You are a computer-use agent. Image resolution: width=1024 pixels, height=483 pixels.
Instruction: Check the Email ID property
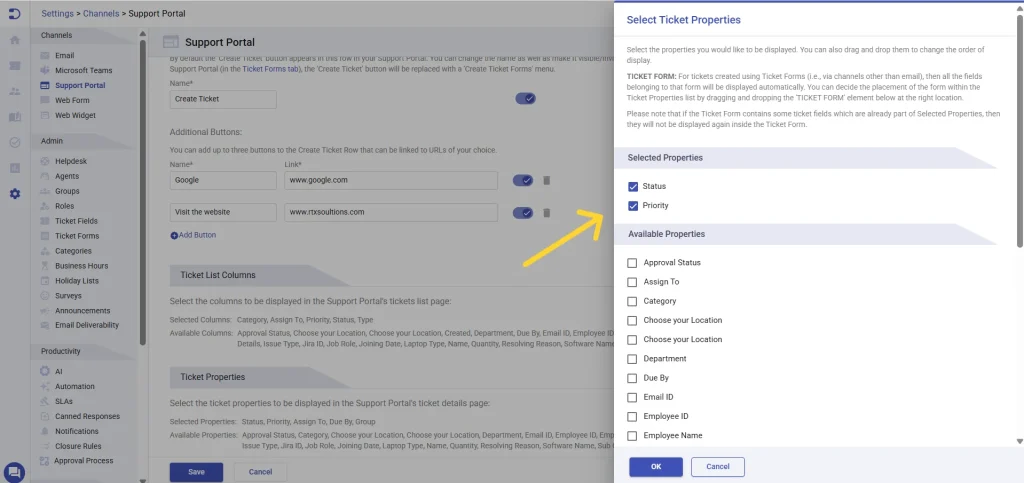pyautogui.click(x=632, y=397)
